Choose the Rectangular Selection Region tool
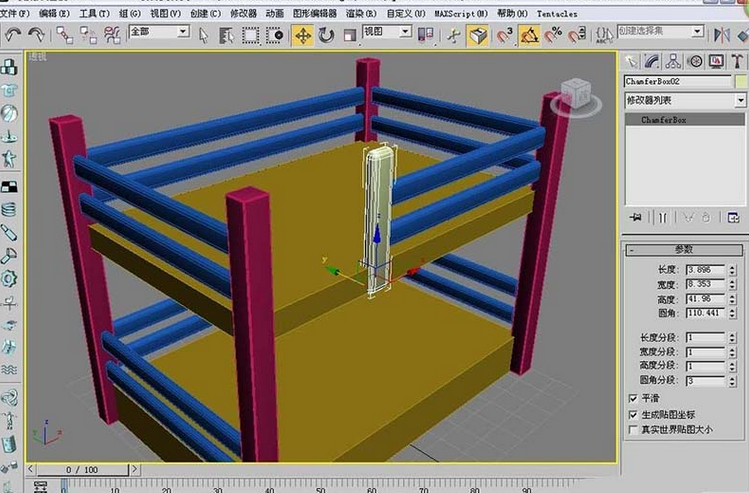 (x=250, y=35)
